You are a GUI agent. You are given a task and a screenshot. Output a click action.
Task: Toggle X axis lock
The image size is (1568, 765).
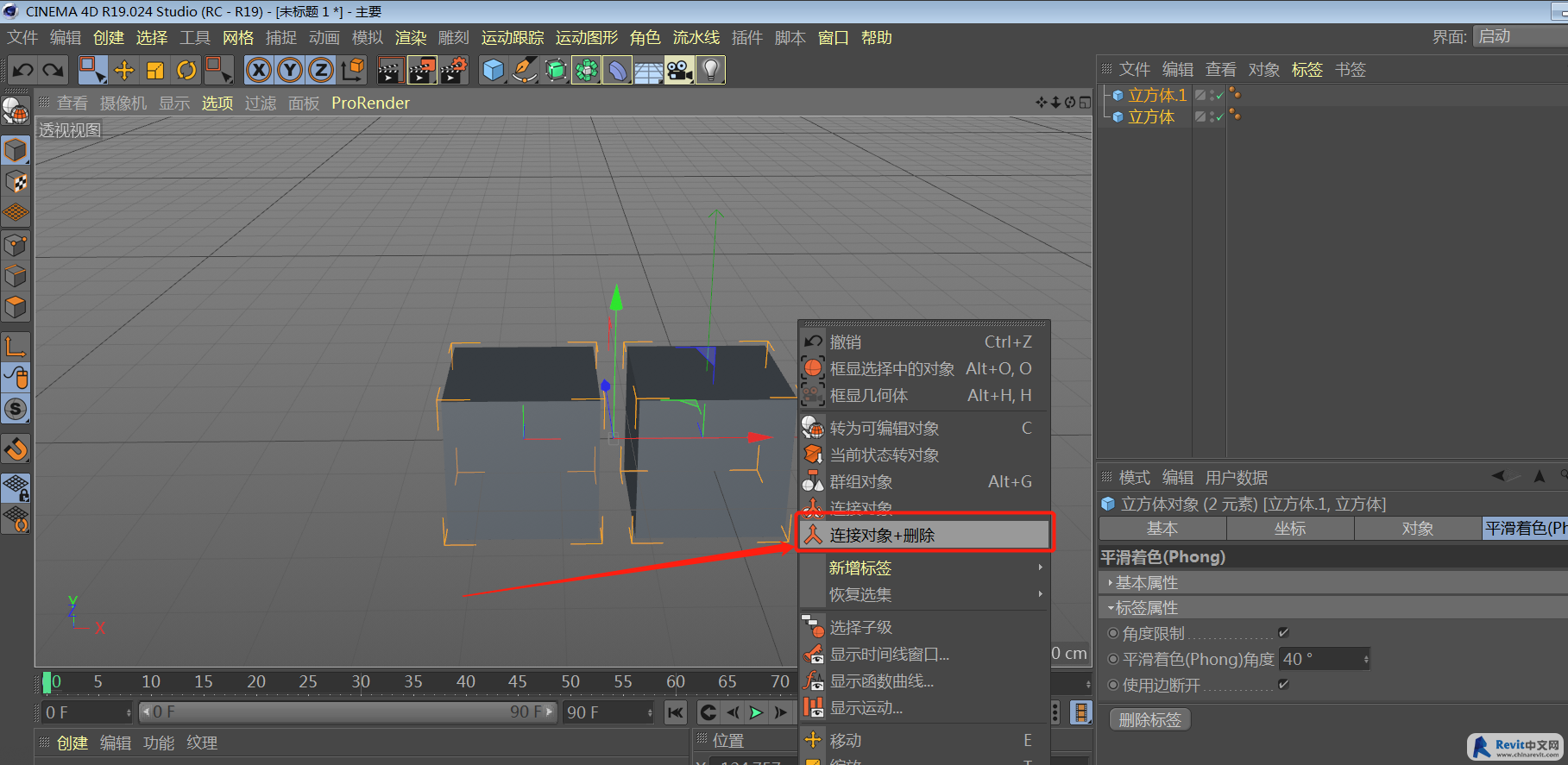point(258,70)
